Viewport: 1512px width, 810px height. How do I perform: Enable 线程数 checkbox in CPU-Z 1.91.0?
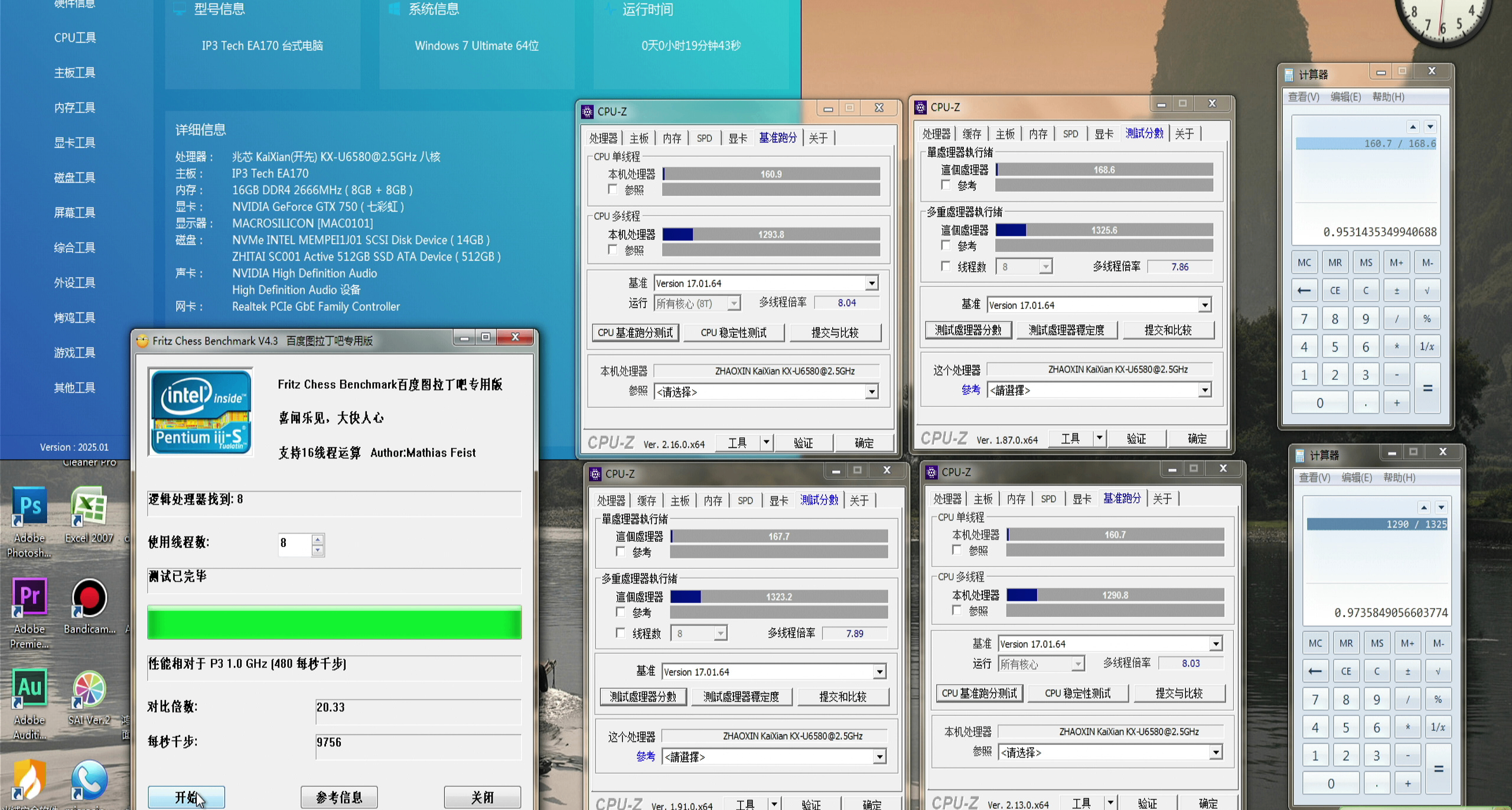pos(620,633)
